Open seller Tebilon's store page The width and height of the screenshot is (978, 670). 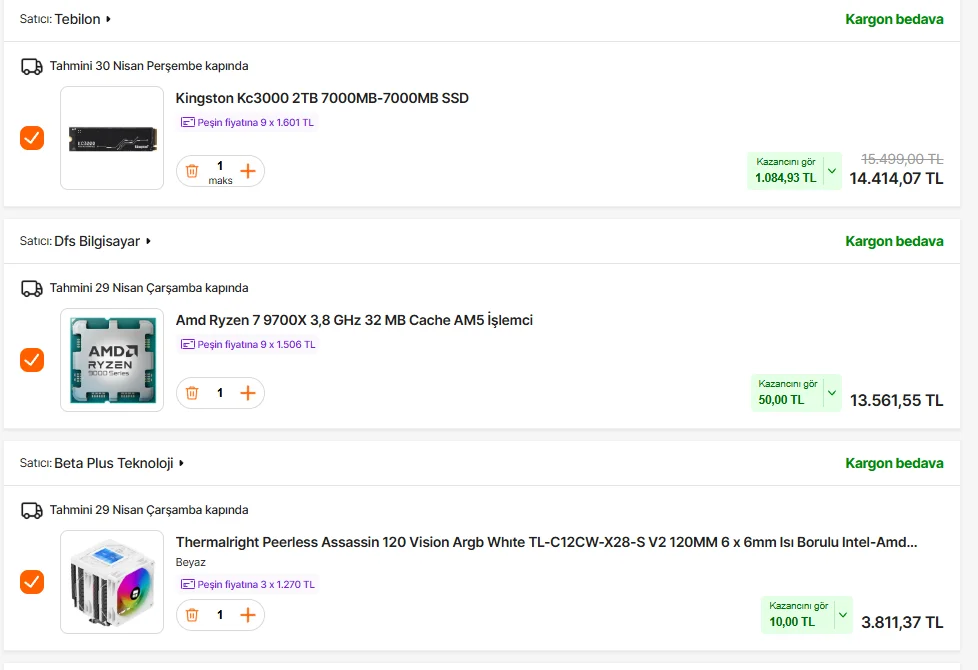78,19
